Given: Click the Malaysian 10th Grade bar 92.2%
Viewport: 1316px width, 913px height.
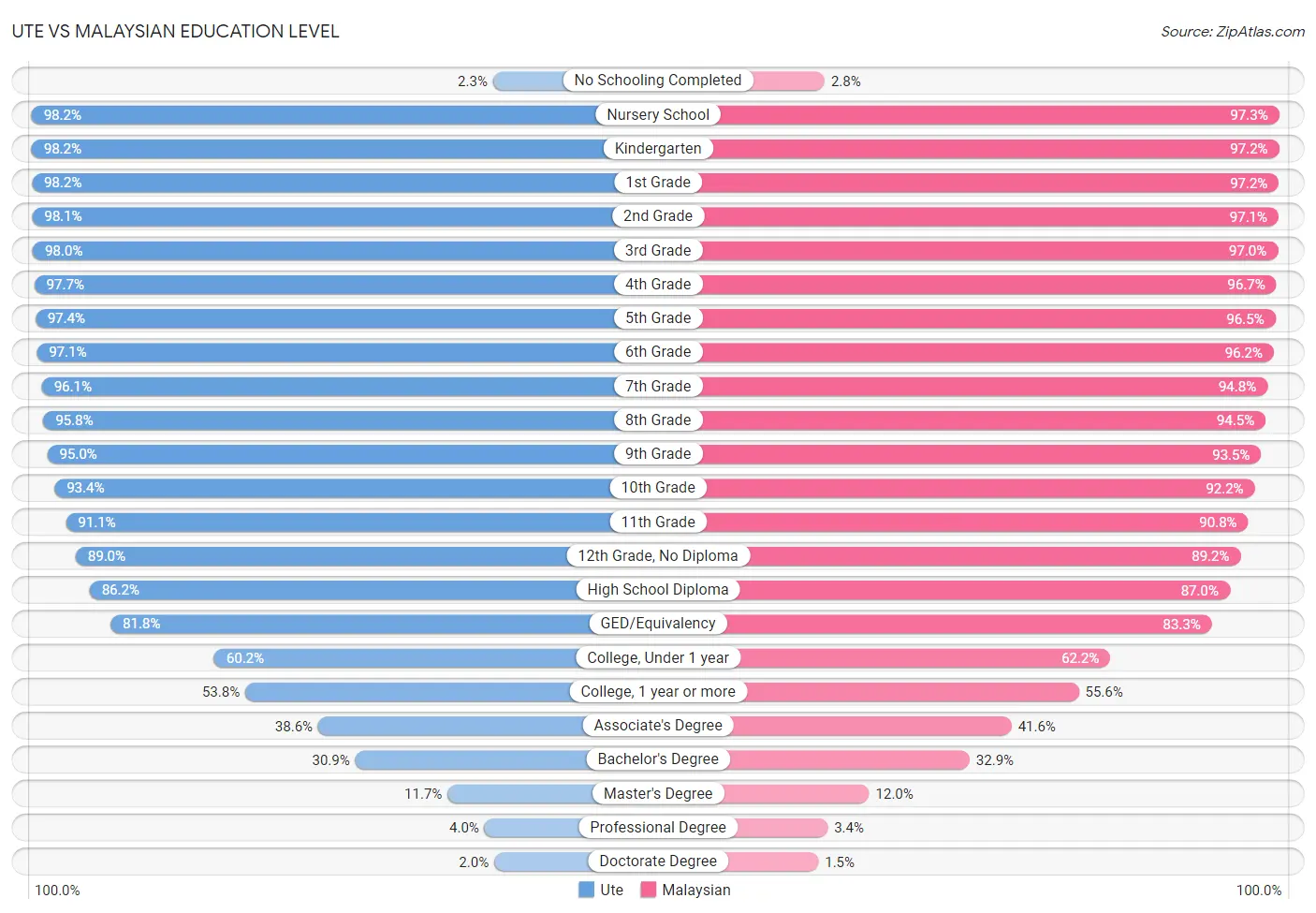Looking at the screenshot, I should (957, 488).
